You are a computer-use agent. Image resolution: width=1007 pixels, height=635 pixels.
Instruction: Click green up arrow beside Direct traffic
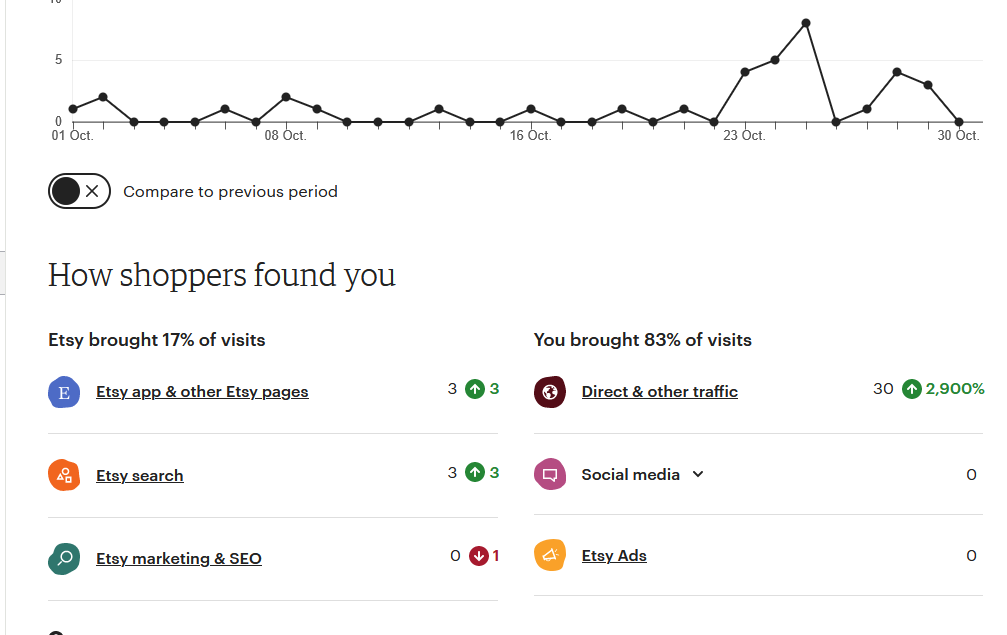point(911,389)
